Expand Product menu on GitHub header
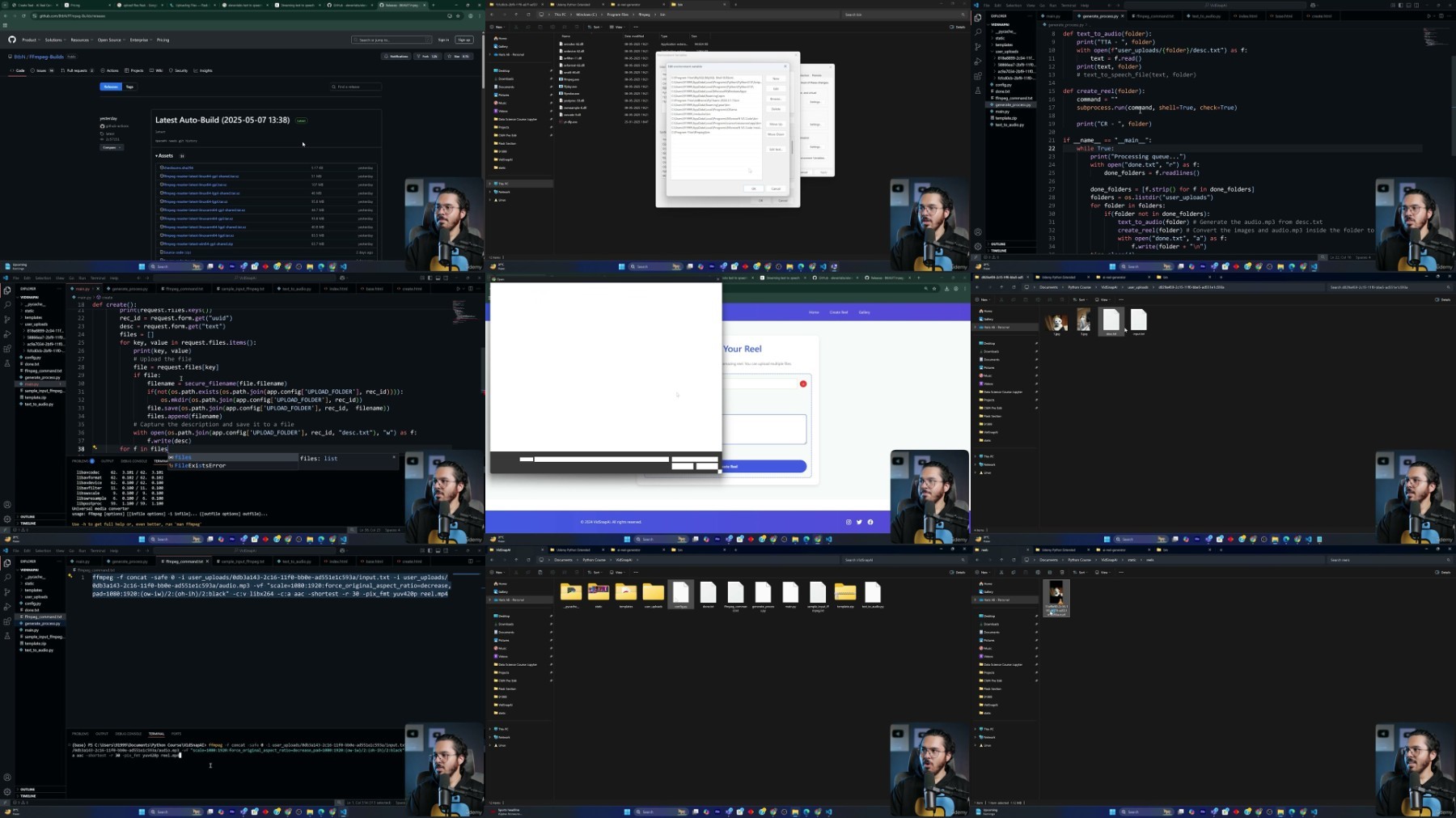This screenshot has width=1456, height=818. (x=31, y=40)
